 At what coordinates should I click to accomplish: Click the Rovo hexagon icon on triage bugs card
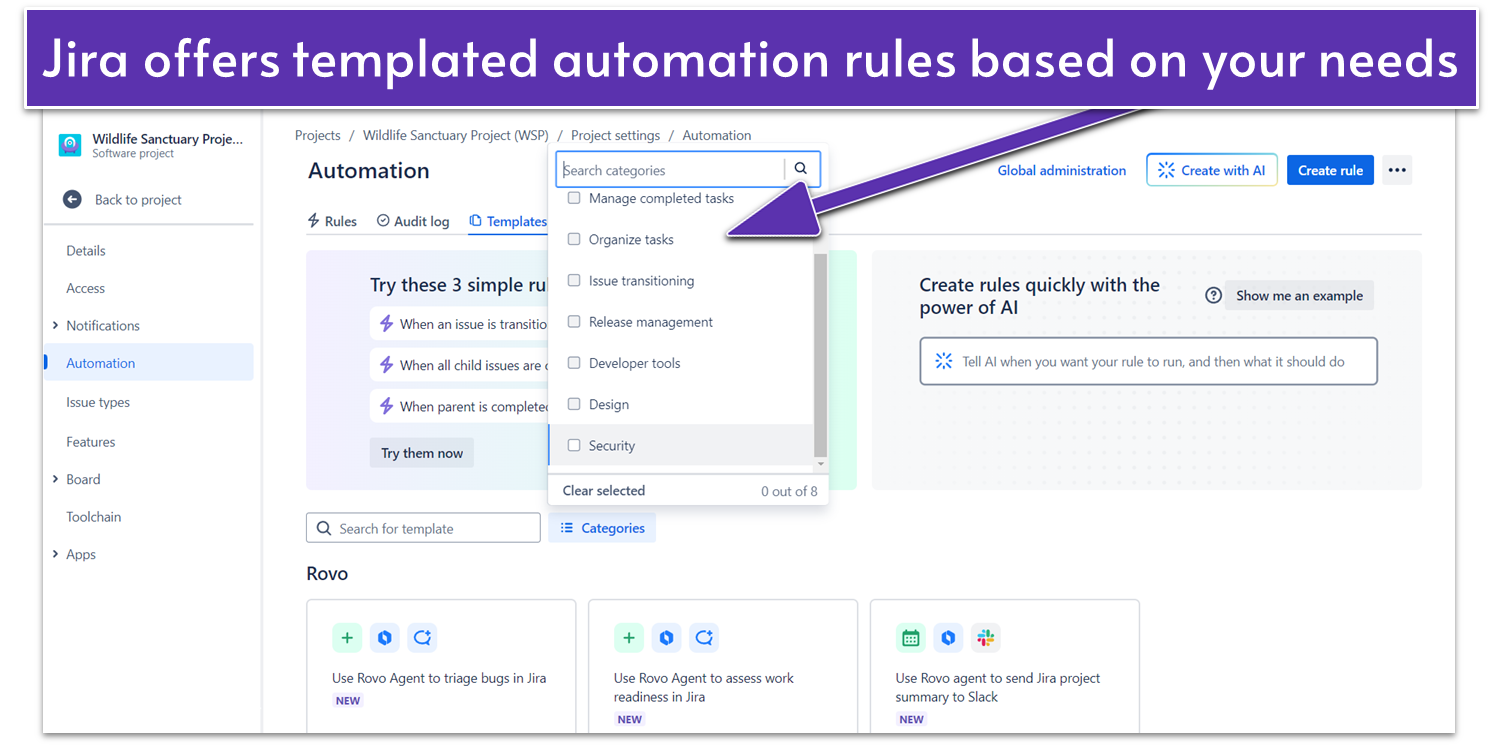(x=385, y=637)
